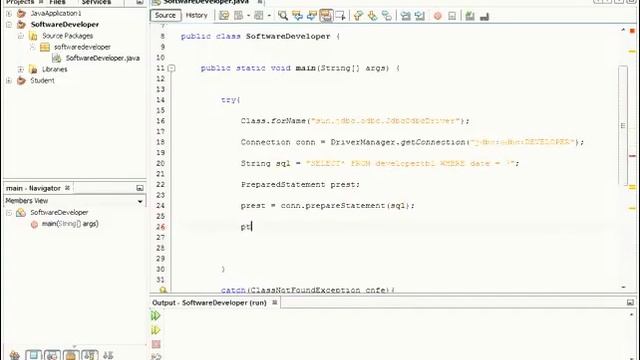Click the Find Selection magnifier icon

point(282,16)
